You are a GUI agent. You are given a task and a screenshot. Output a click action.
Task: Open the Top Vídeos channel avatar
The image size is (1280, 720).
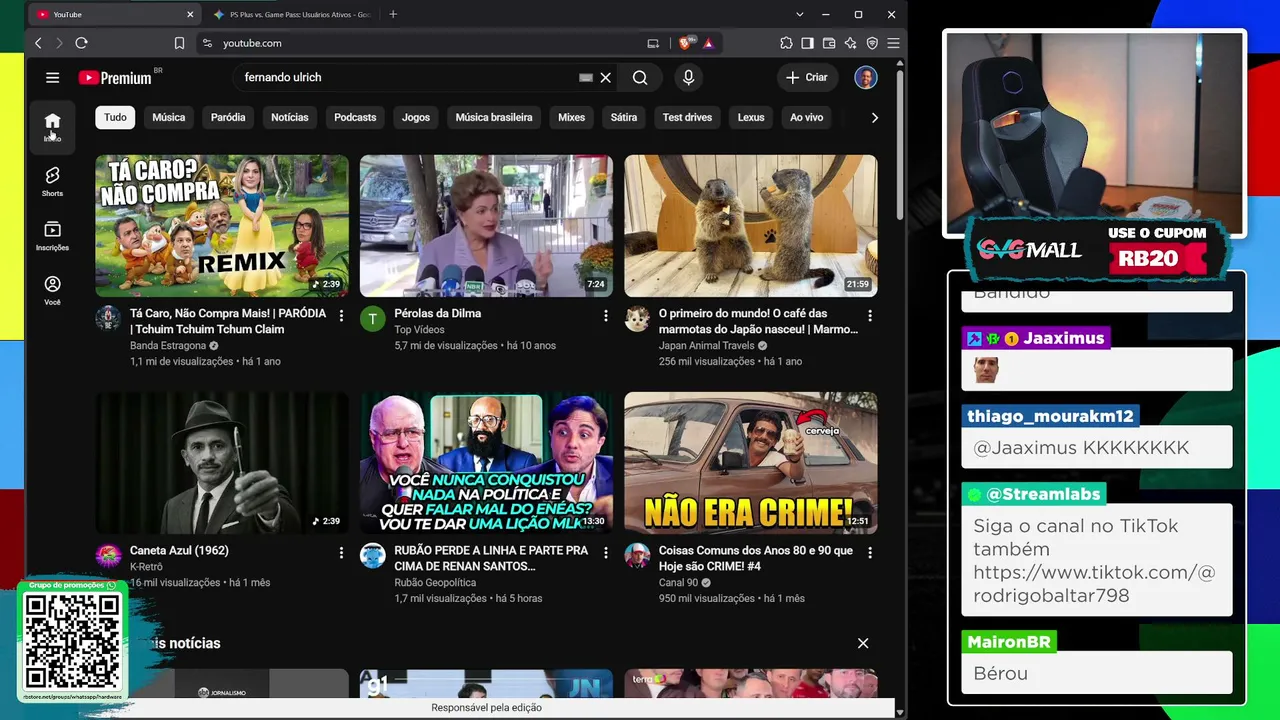[x=372, y=319]
